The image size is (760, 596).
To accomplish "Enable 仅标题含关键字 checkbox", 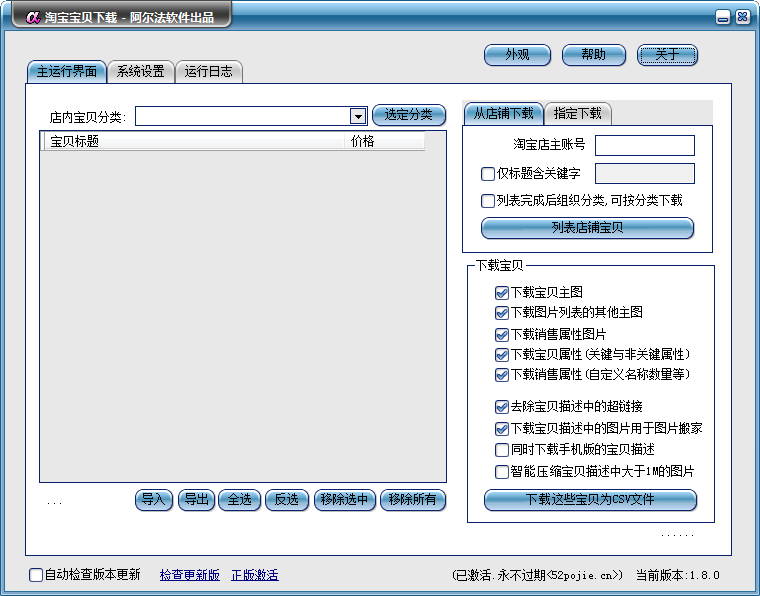I will [x=487, y=173].
